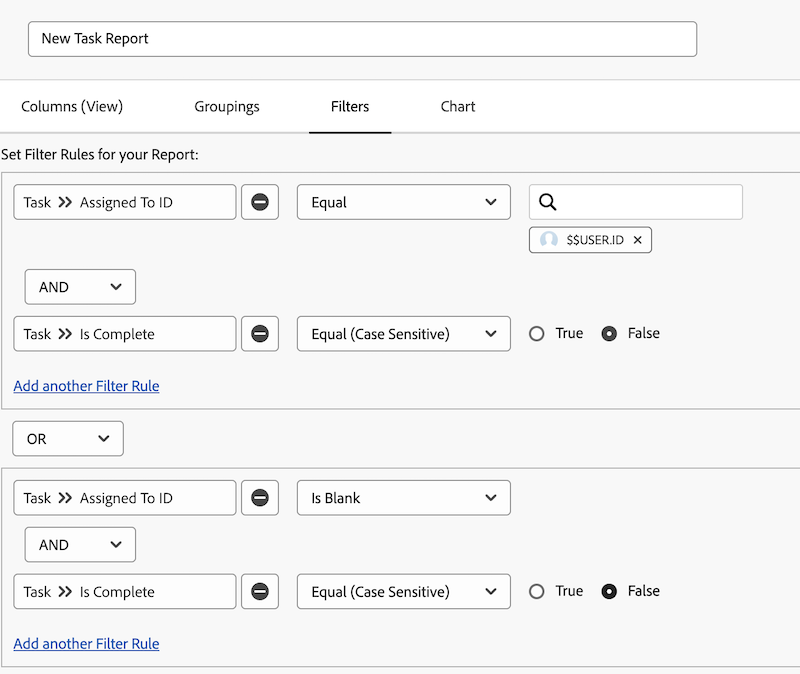
Task: Click the magnifying glass search icon
Action: point(546,202)
